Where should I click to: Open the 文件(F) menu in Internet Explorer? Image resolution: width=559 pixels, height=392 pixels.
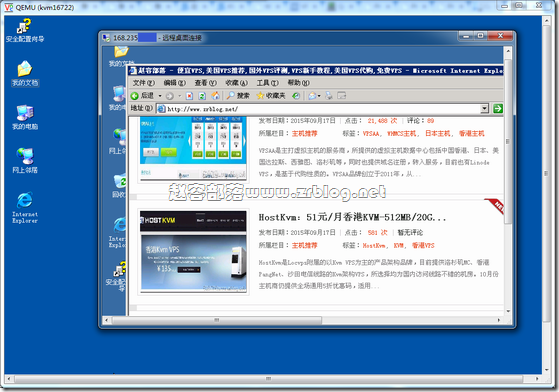pos(143,83)
